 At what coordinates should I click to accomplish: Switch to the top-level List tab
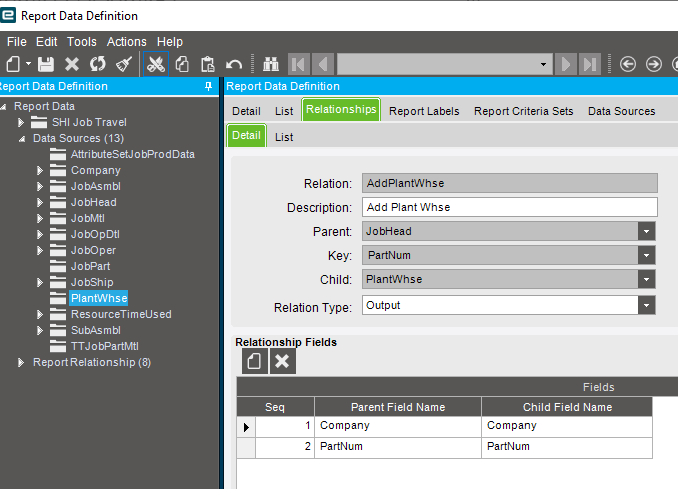pos(284,111)
